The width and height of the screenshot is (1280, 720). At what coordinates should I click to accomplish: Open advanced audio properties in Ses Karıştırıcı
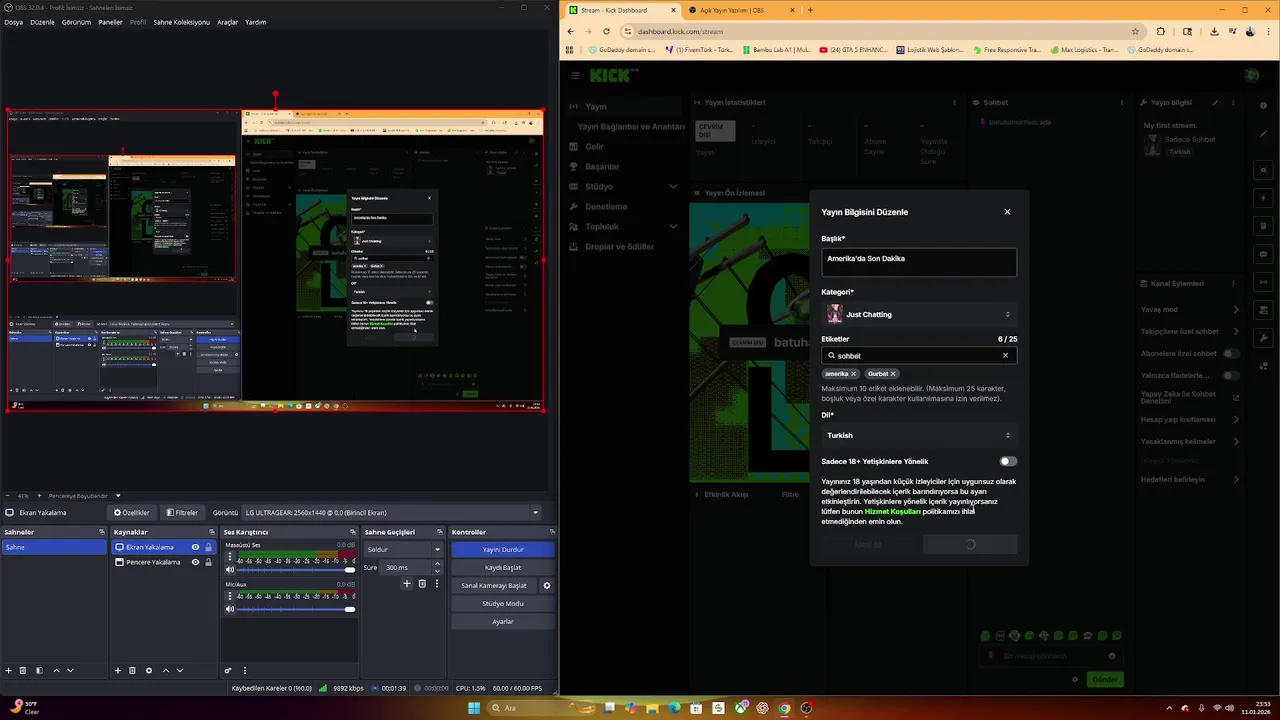point(228,670)
